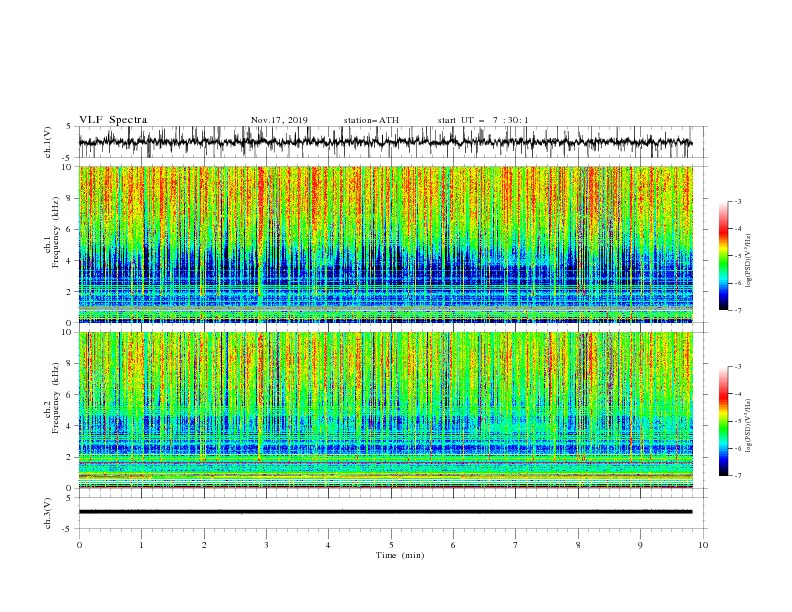The image size is (792, 612).
Task: Click time axis tick label '3'
Action: (266, 545)
